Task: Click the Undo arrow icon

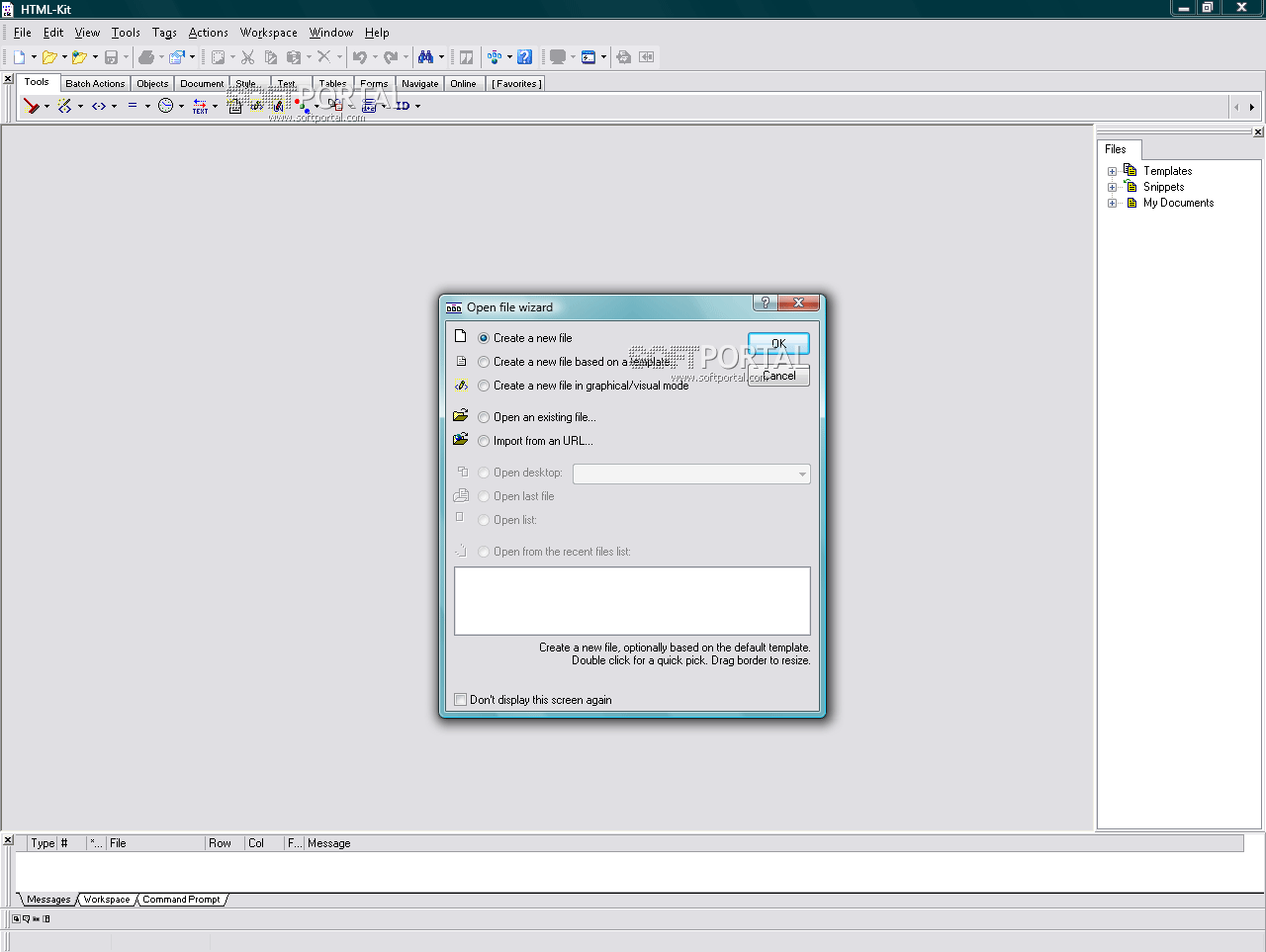Action: (360, 57)
